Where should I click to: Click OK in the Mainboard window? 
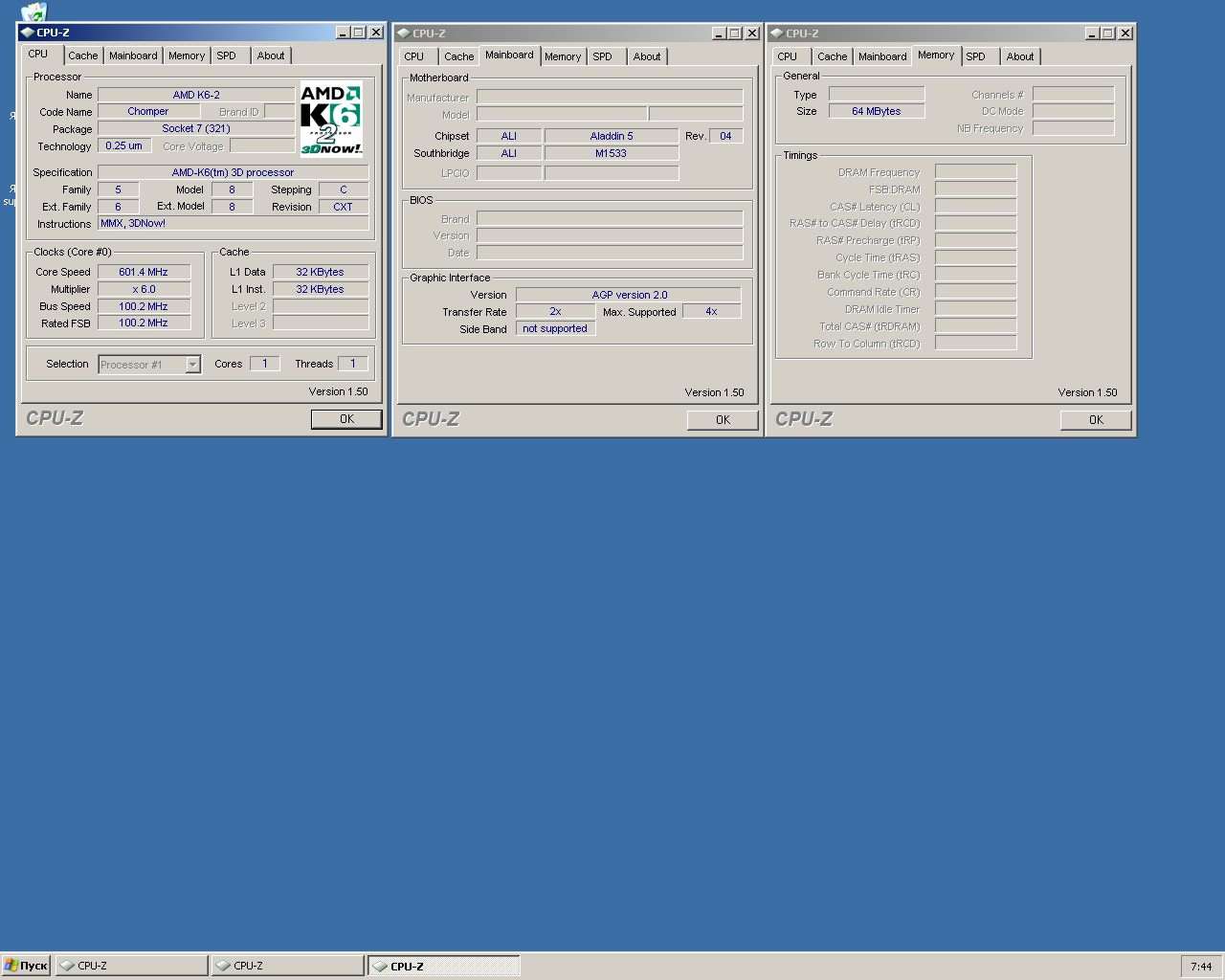tap(723, 420)
